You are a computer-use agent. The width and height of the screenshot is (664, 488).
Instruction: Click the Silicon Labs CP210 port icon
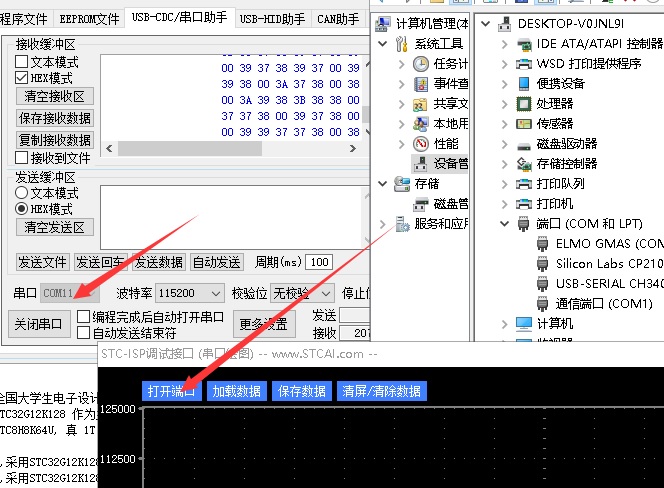[x=542, y=263]
